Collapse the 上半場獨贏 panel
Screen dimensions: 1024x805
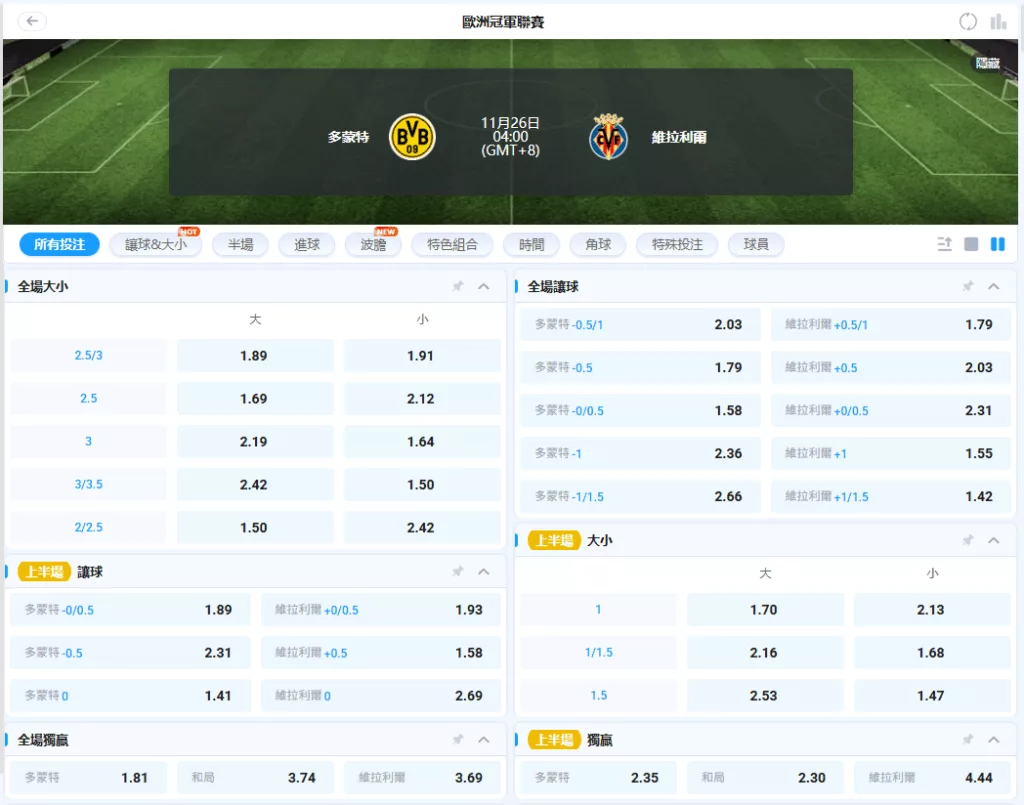993,739
